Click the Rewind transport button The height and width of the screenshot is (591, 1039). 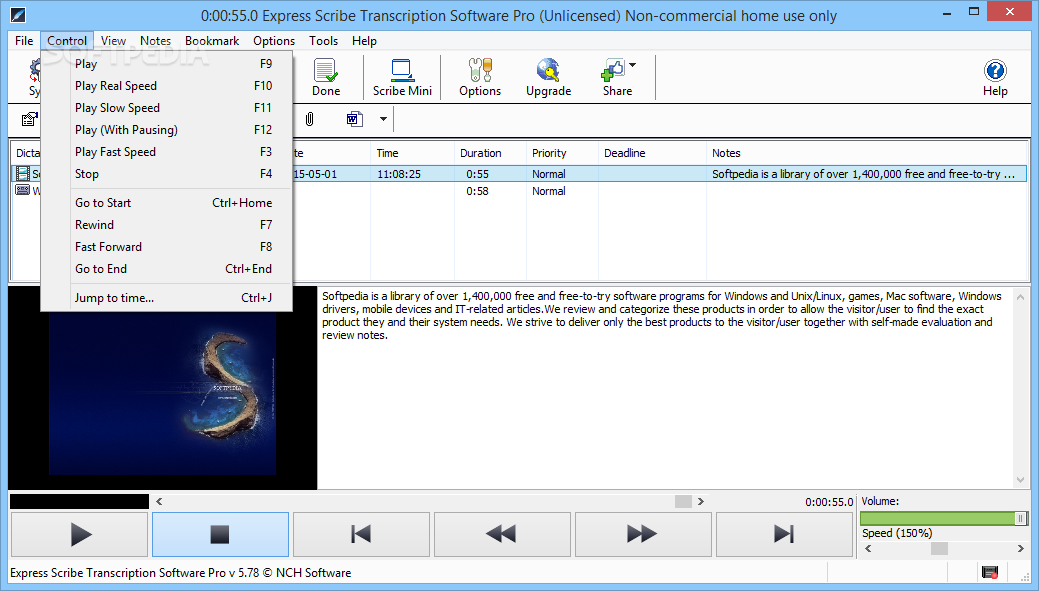(502, 534)
